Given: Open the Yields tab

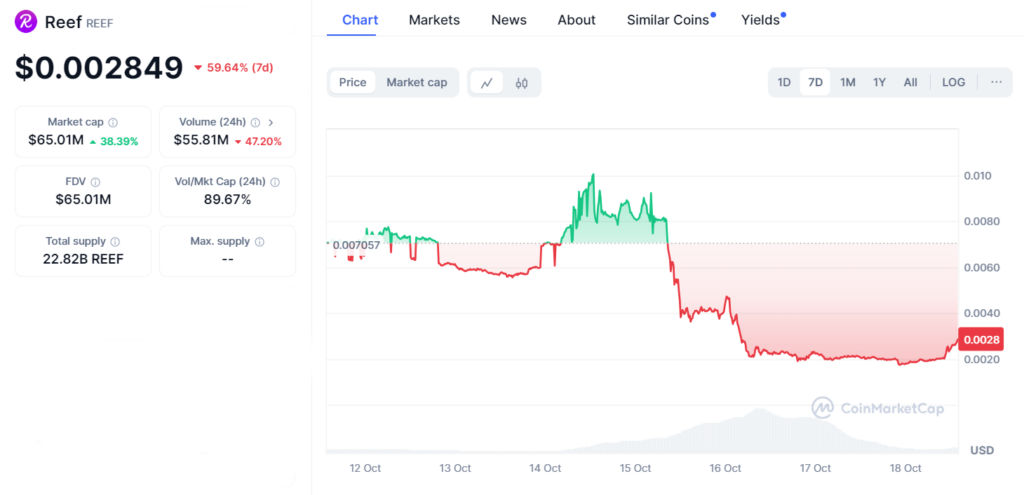Looking at the screenshot, I should (760, 20).
